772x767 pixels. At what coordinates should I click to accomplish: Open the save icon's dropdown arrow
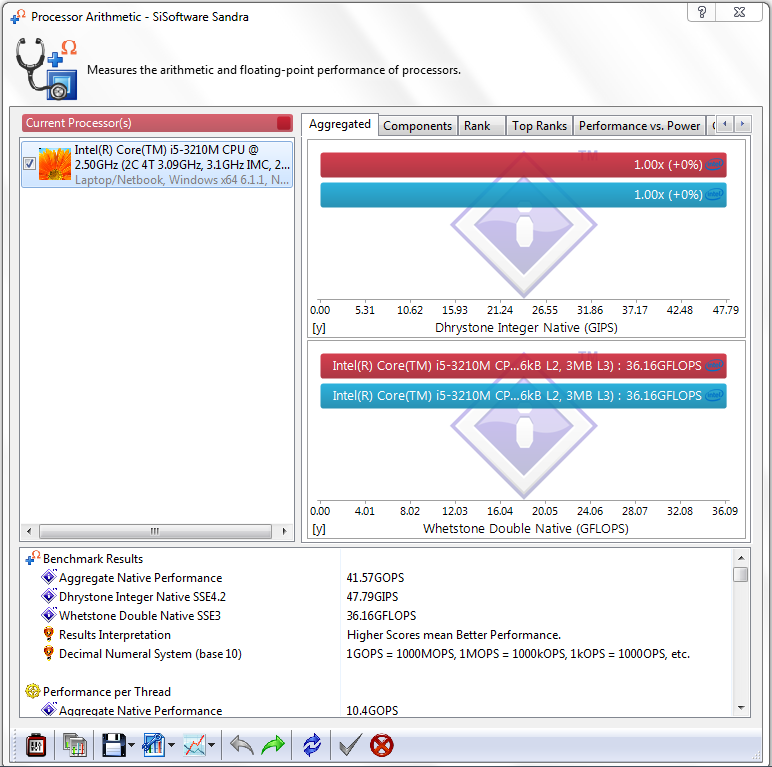point(131,745)
